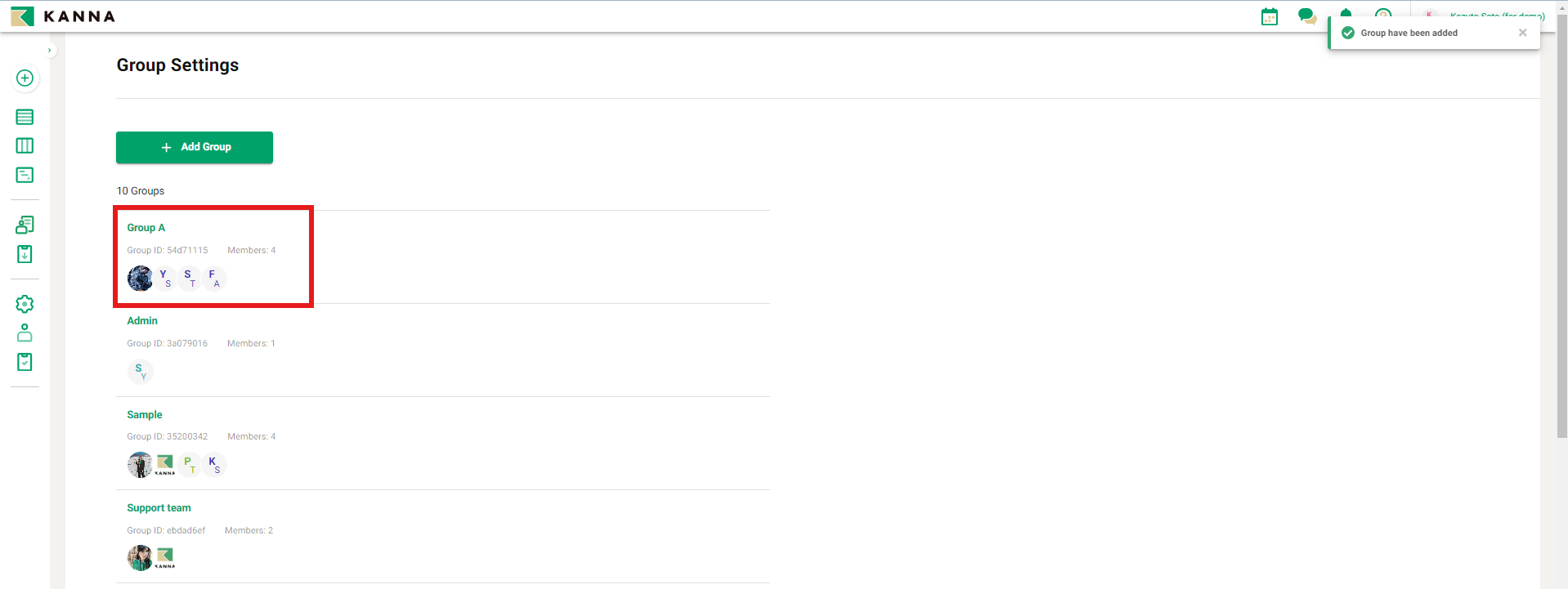Open the Group A link
The height and width of the screenshot is (589, 1568).
pos(146,228)
